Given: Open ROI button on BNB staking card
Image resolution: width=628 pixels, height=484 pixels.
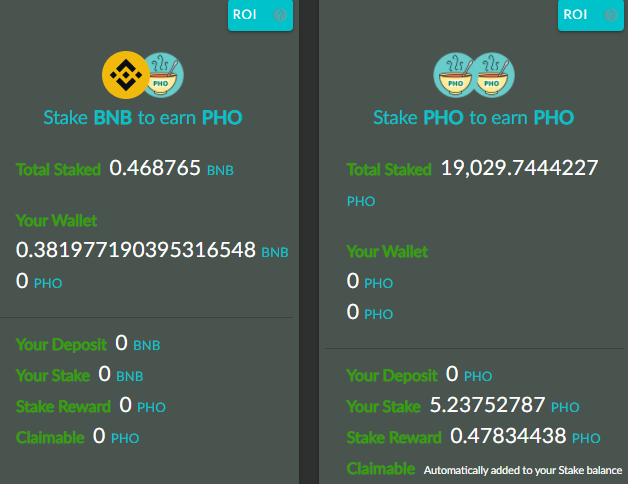Looking at the screenshot, I should (x=260, y=15).
